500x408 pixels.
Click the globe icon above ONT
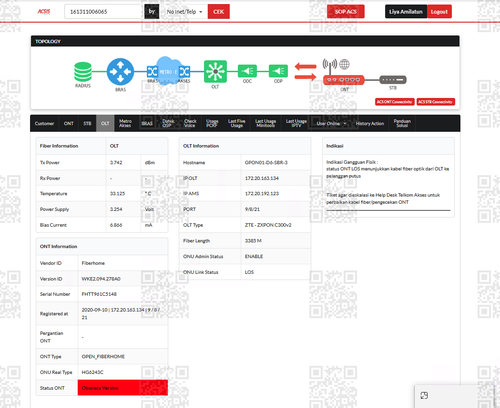pos(345,64)
